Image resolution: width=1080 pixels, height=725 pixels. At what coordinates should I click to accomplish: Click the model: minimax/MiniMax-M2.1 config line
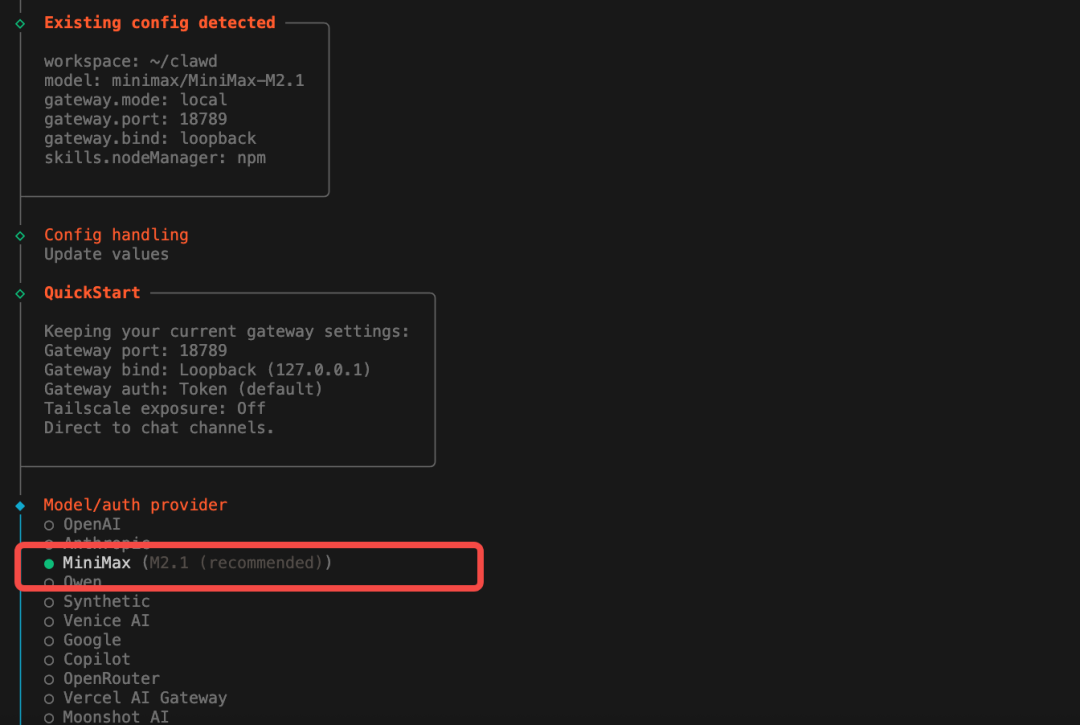[173, 81]
